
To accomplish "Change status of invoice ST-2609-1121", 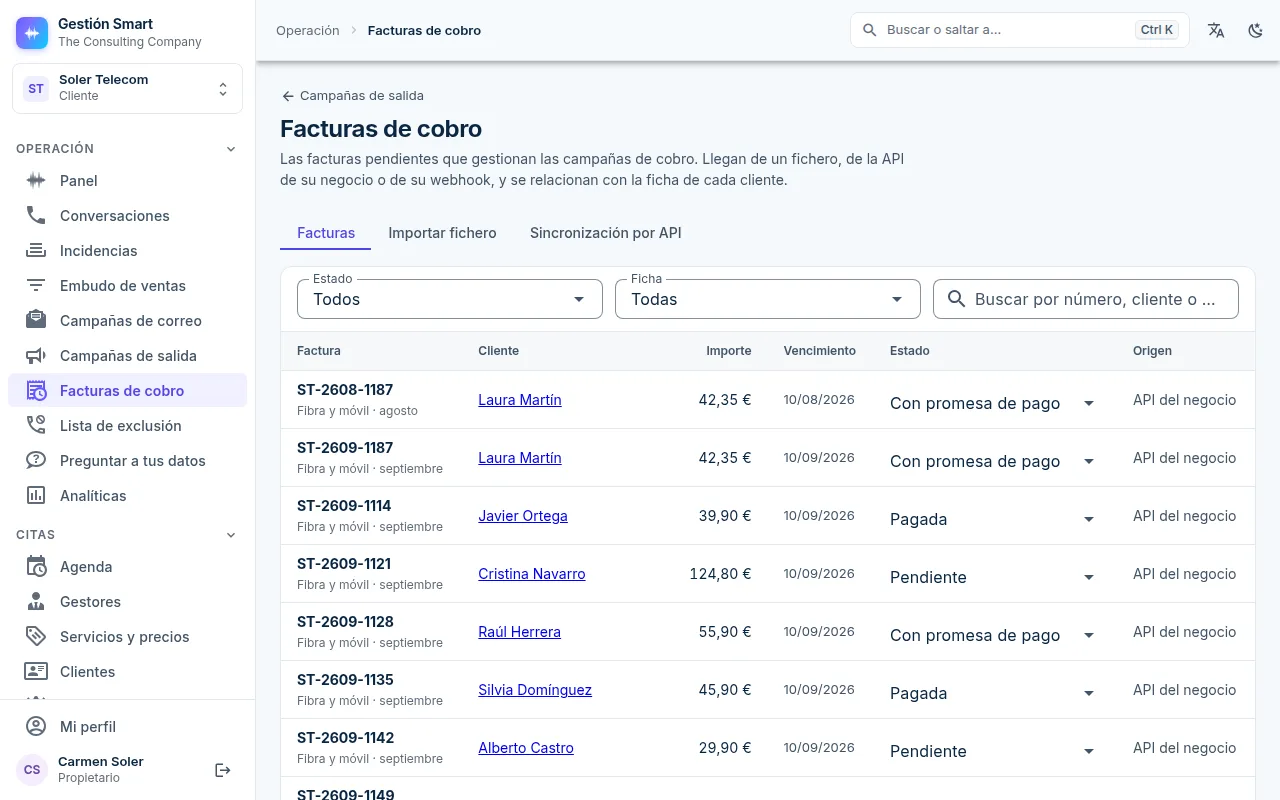I will (x=993, y=577).
